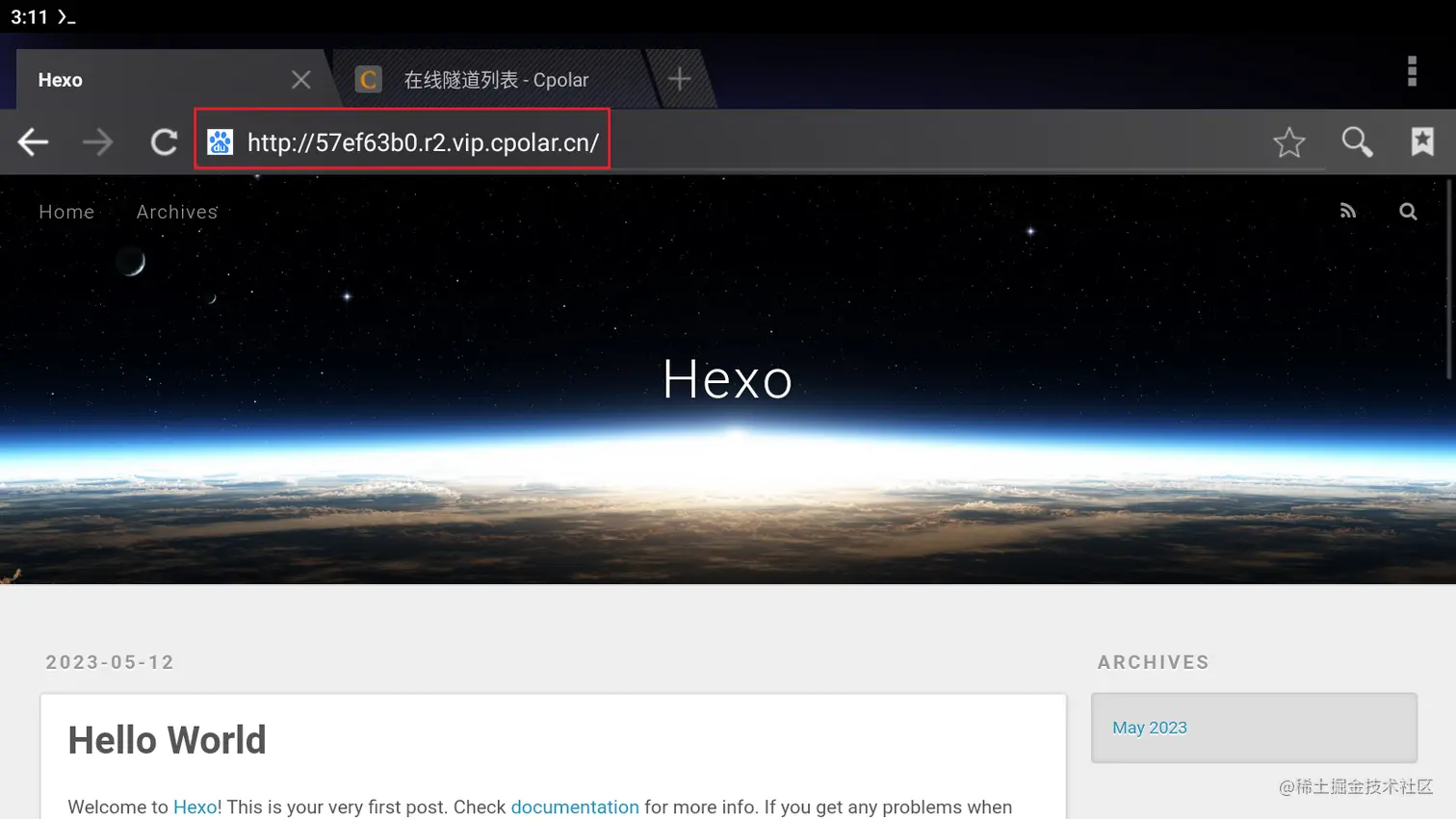Open the browser toolbar search magnifier

click(1357, 142)
